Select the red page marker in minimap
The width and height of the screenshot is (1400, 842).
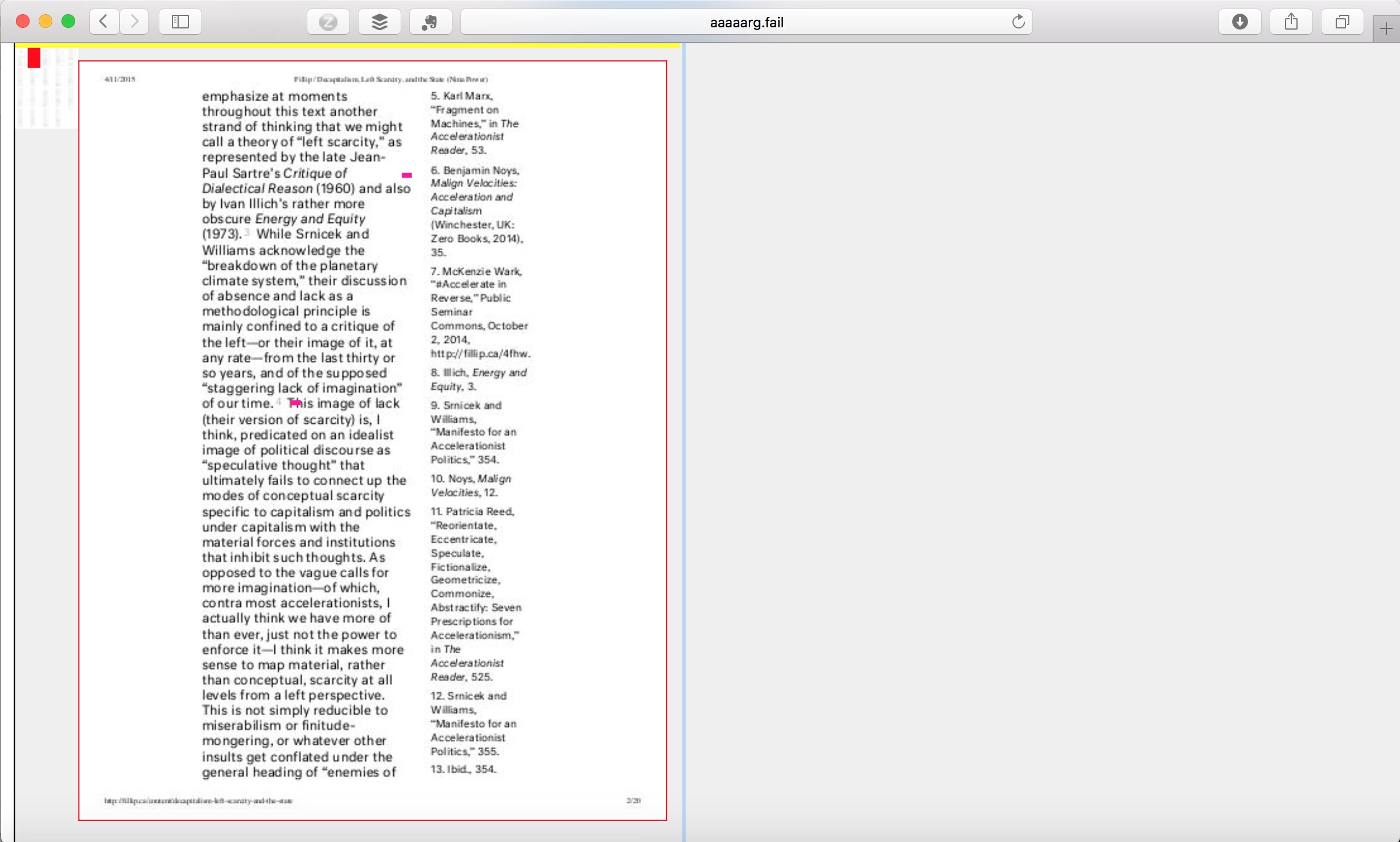(34, 57)
